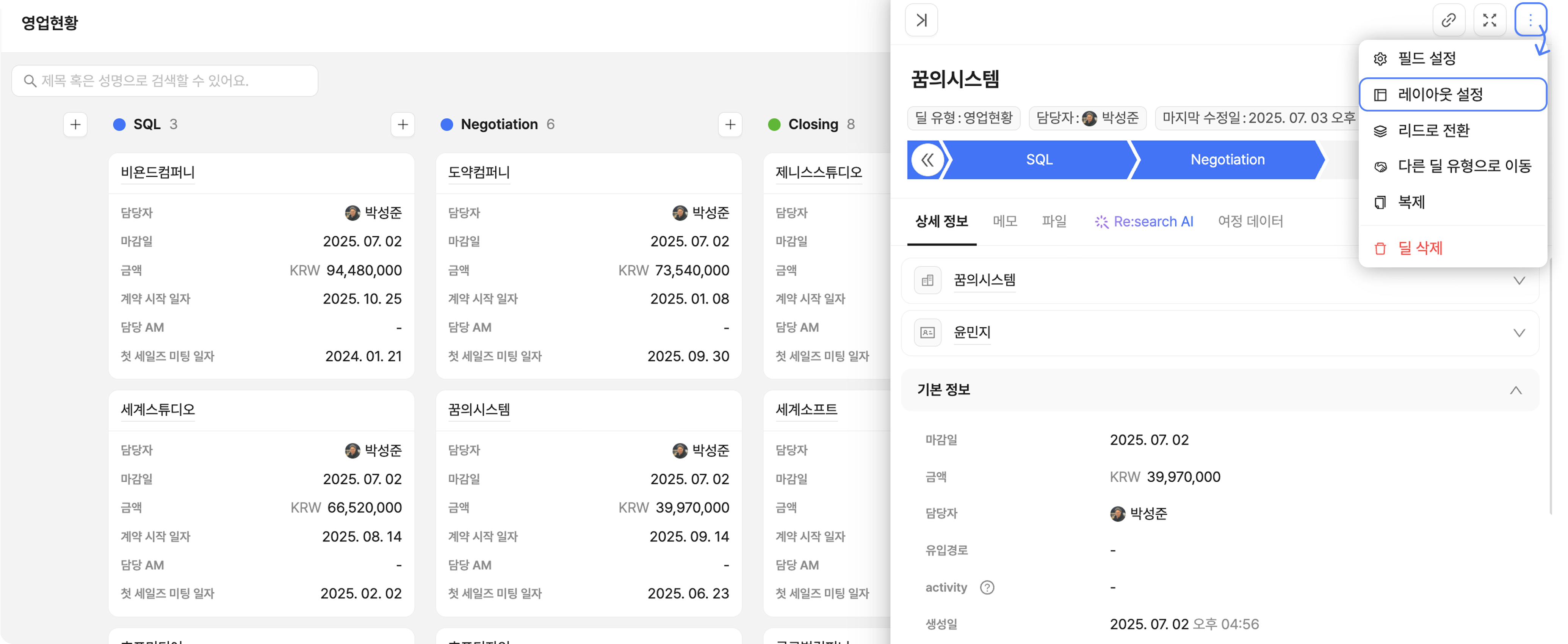Click the activity help question mark icon

point(987,587)
